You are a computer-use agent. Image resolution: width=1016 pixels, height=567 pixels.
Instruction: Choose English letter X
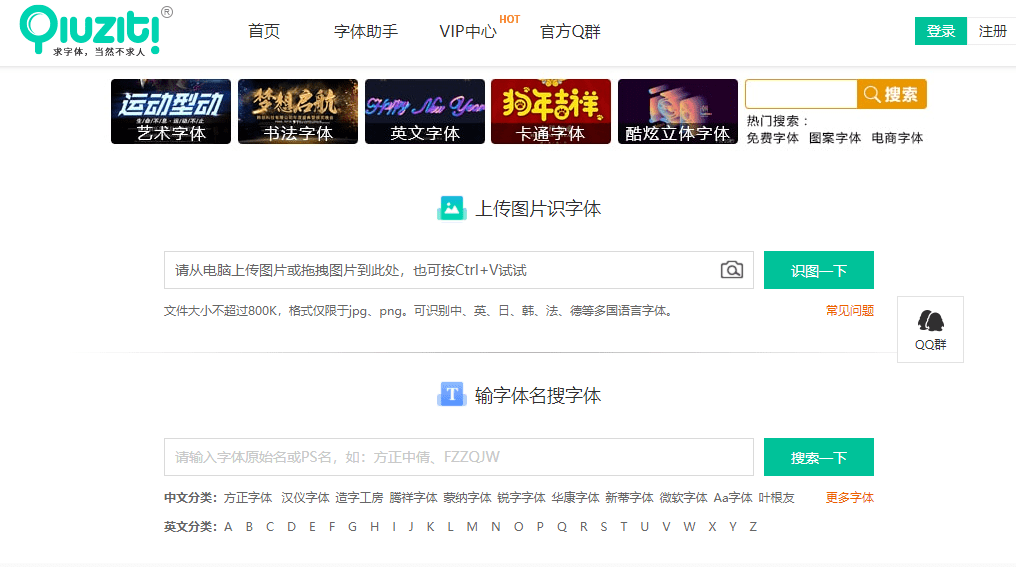712,527
